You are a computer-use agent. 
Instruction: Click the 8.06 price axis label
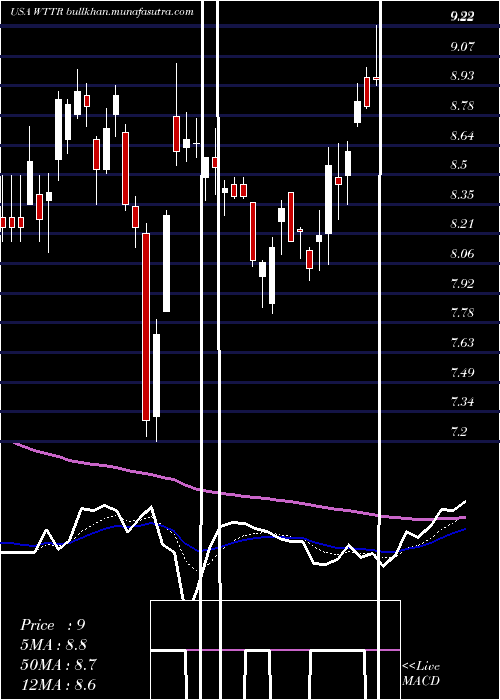pos(462,254)
